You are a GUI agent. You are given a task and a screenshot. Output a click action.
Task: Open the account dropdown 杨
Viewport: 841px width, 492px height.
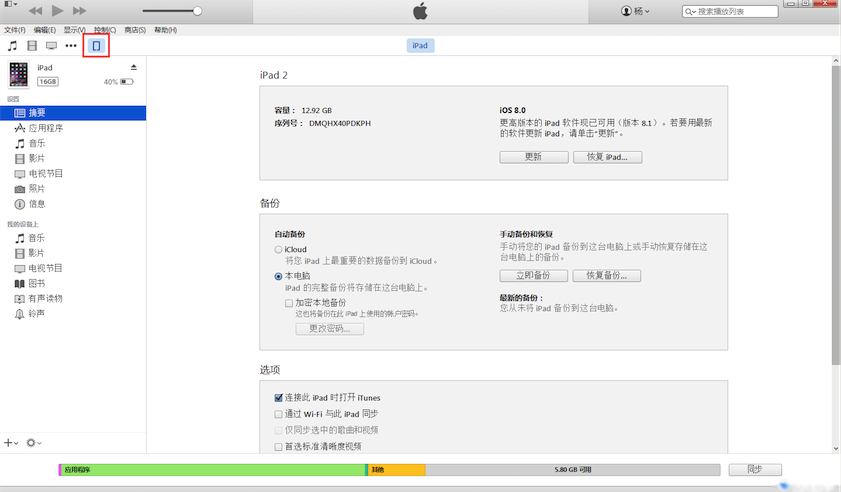[x=636, y=11]
